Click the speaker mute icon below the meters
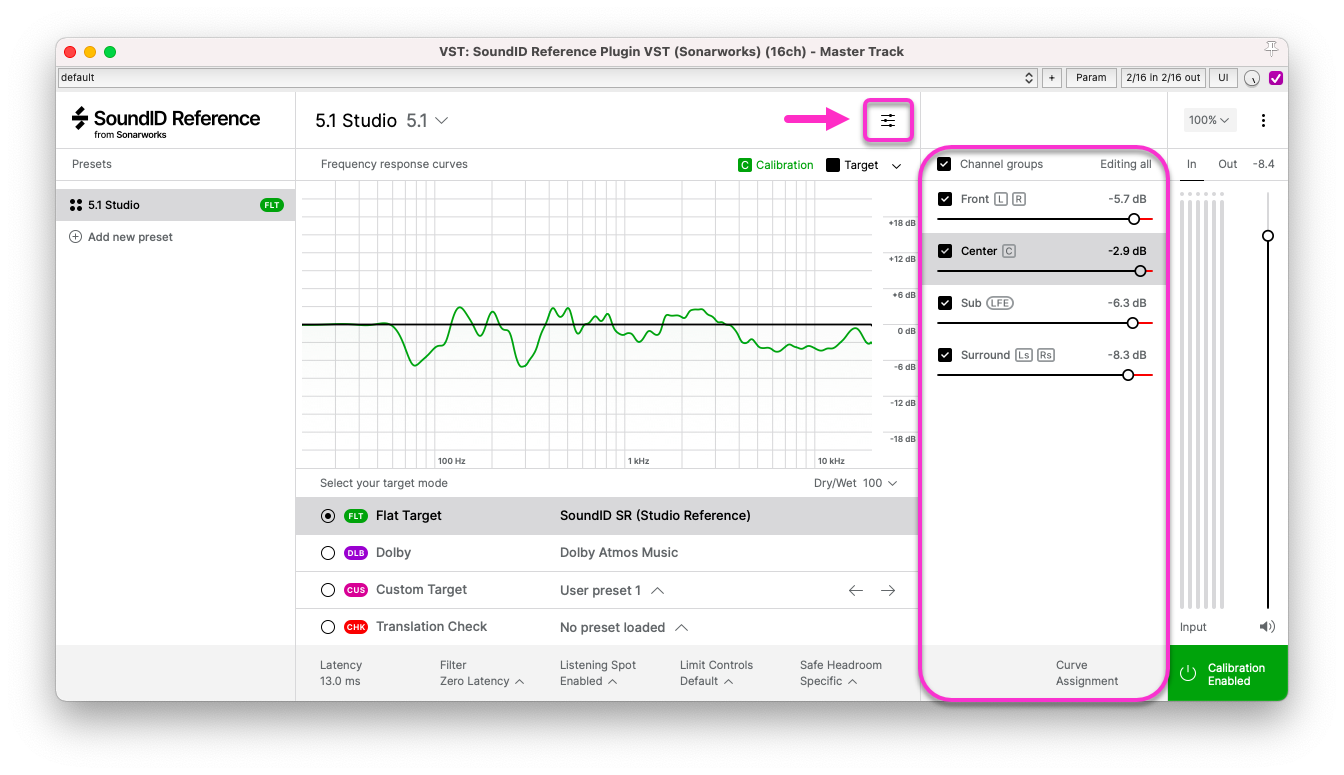Screen dimensions: 1344x775 1267,627
